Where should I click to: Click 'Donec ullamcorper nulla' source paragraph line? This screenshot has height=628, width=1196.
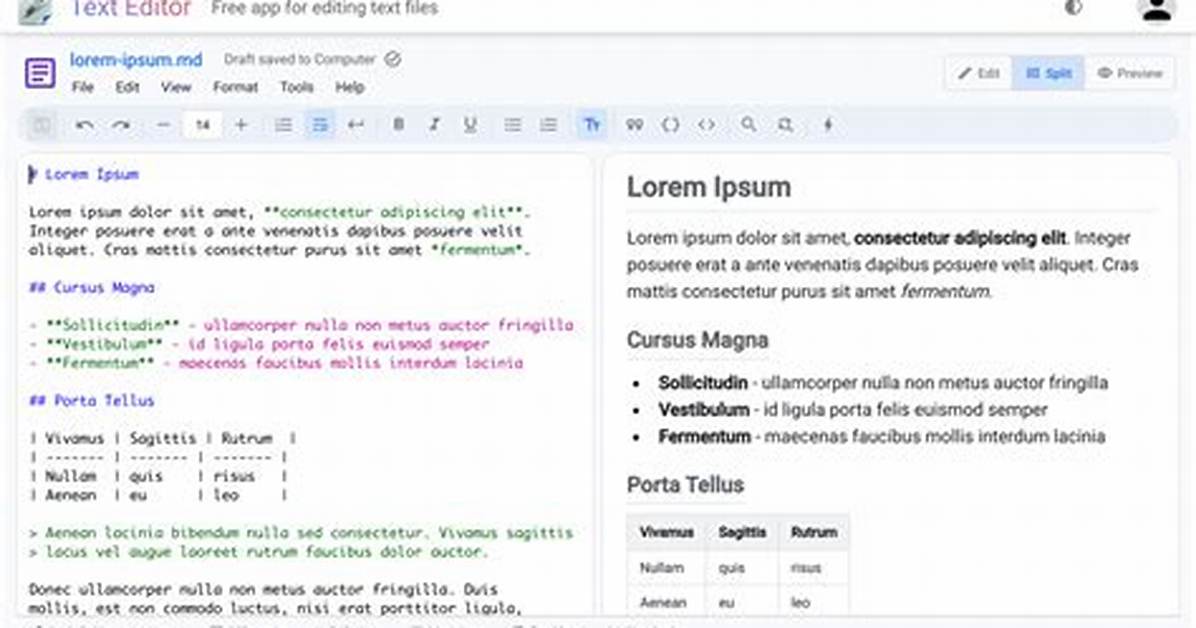coord(263,589)
